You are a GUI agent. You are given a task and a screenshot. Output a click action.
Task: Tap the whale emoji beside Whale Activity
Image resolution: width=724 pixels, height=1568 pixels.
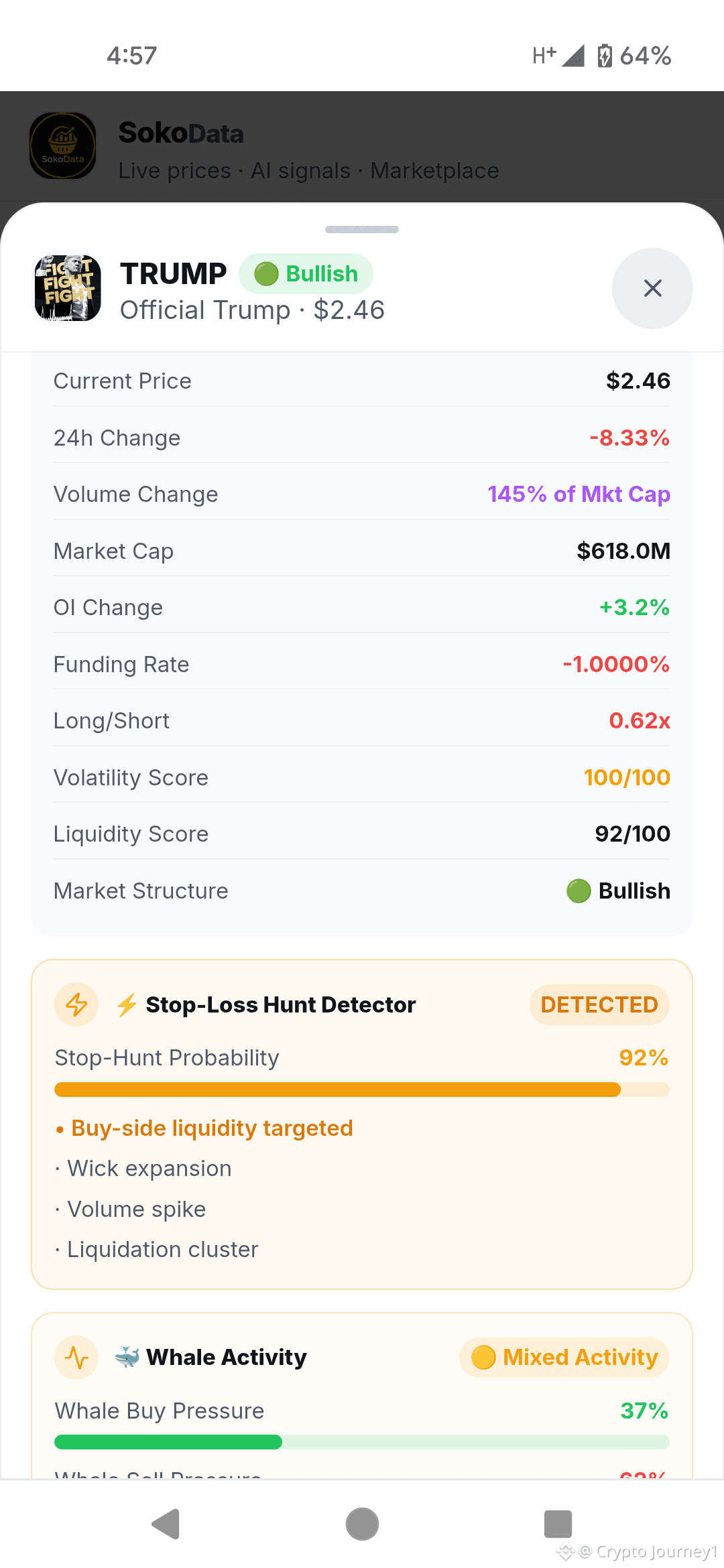[127, 1358]
